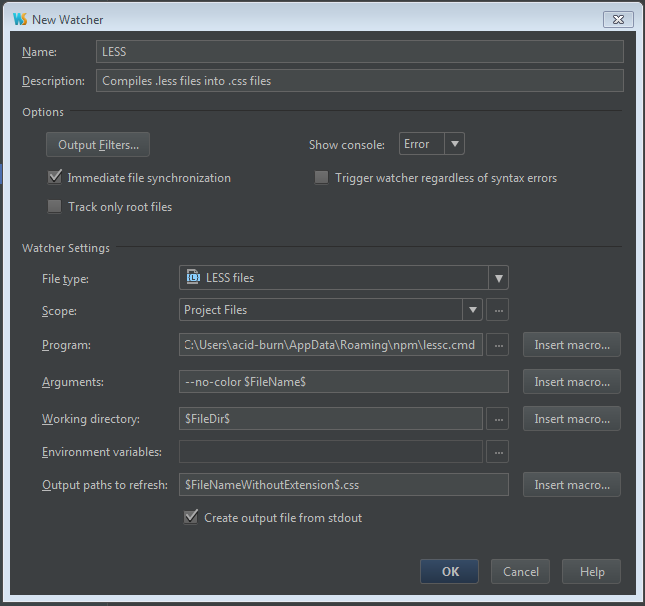The height and width of the screenshot is (606, 645).
Task: Click the File type: label
Action: [x=65, y=279]
